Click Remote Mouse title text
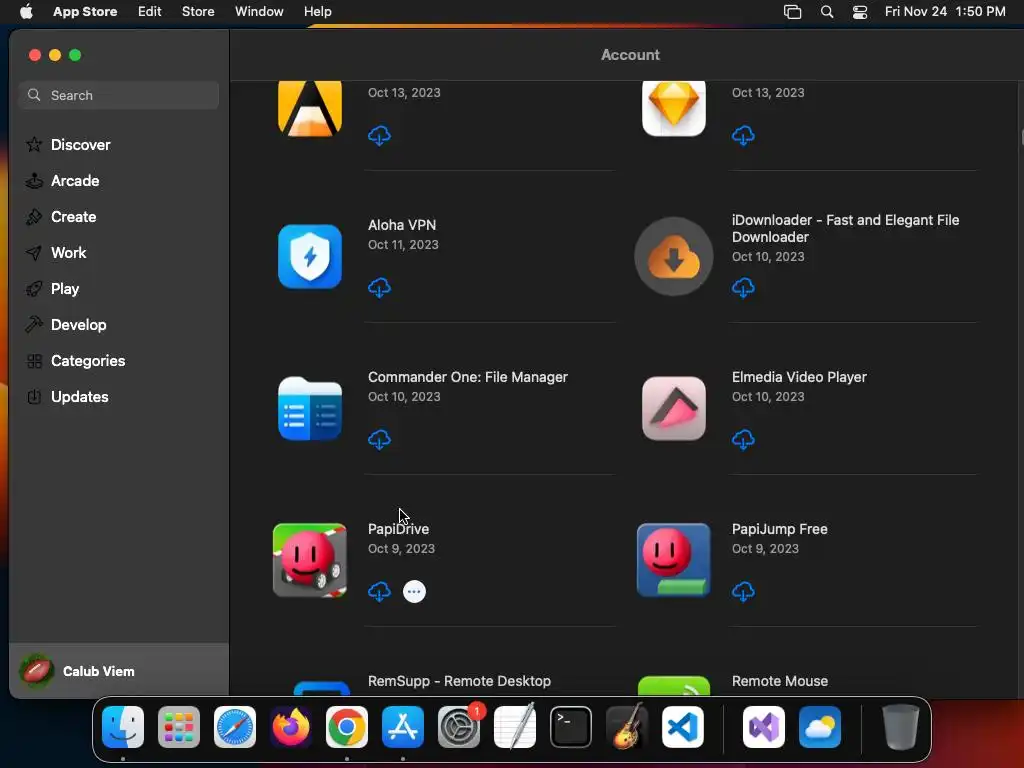The image size is (1024, 768). coord(780,681)
